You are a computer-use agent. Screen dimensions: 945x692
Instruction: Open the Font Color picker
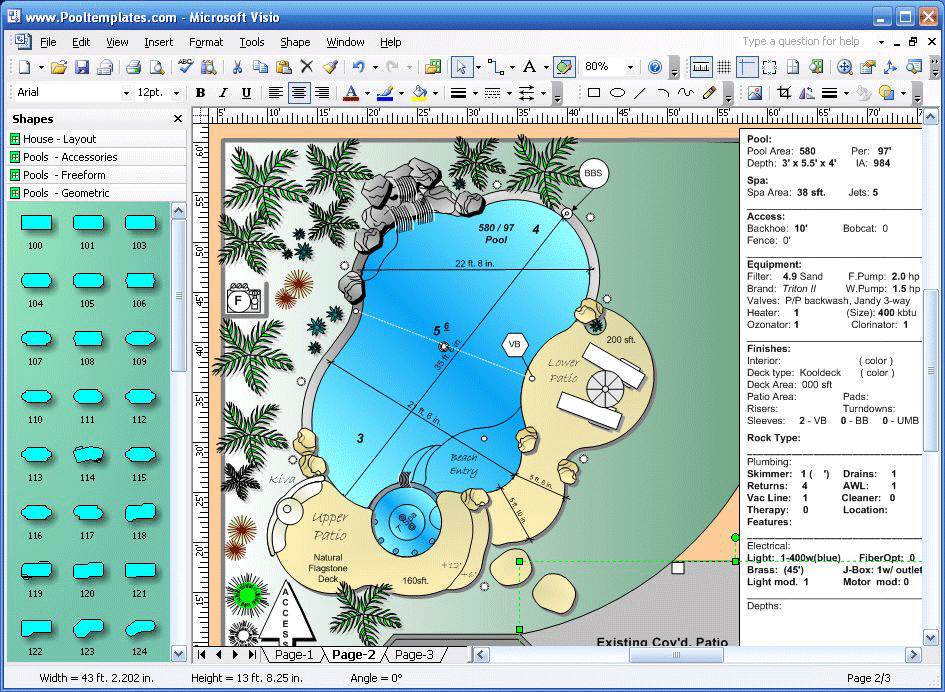[367, 93]
